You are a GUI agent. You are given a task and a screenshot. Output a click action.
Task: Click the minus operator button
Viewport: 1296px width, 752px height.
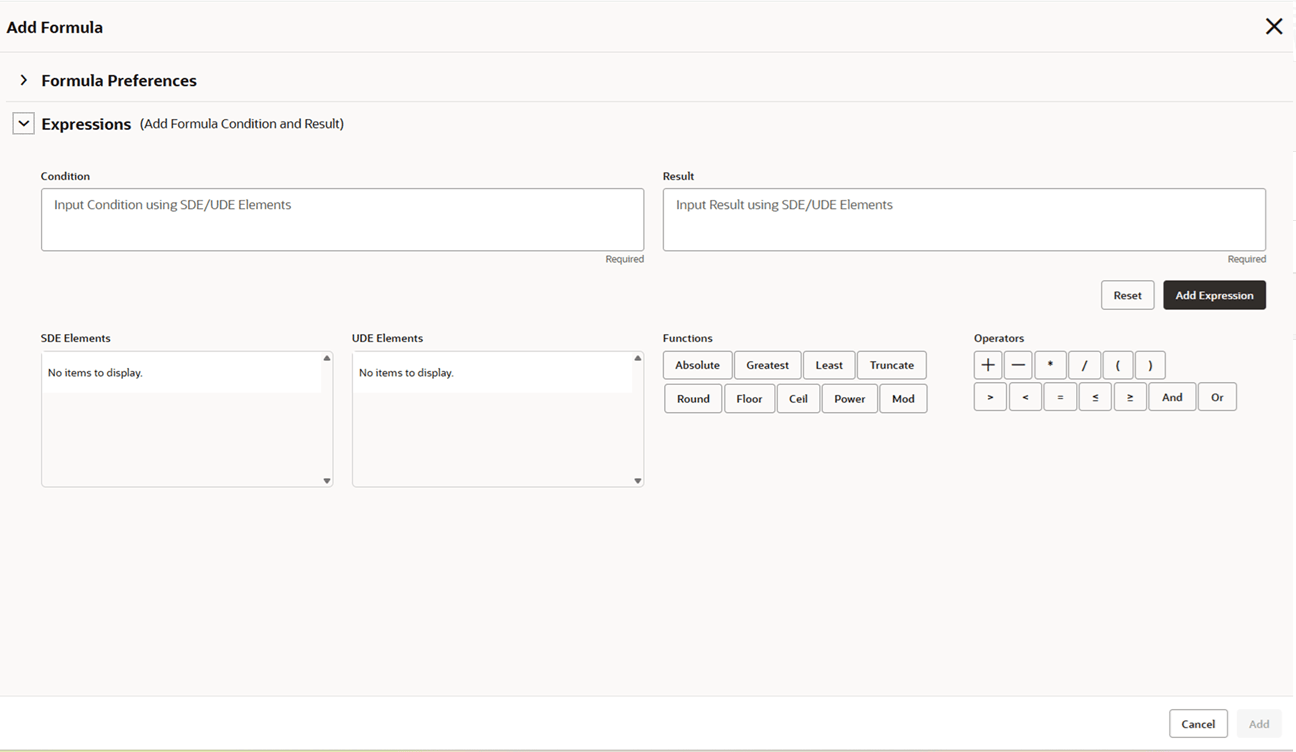pos(1018,365)
